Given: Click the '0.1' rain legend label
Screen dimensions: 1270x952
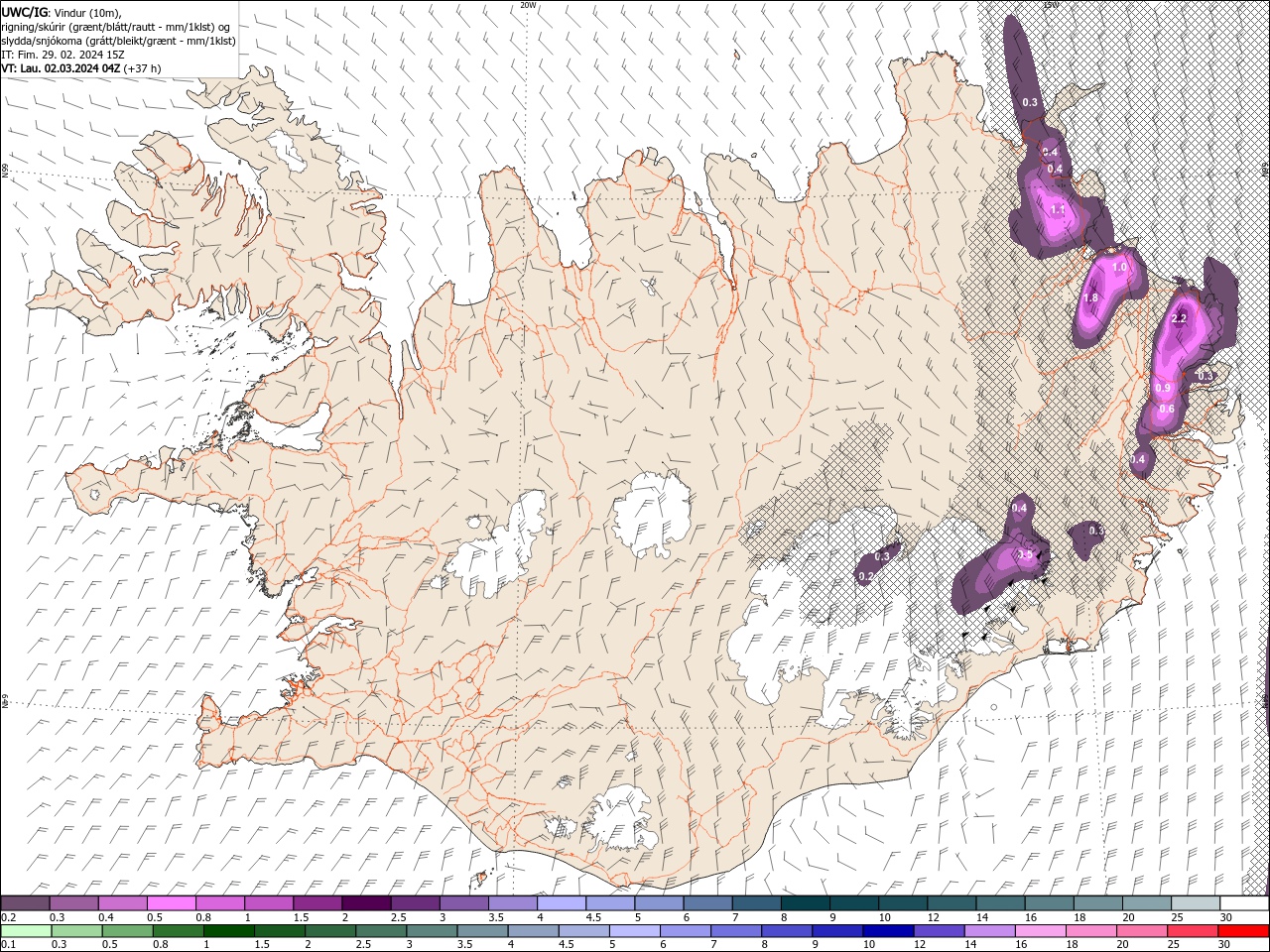Looking at the screenshot, I should (8, 945).
